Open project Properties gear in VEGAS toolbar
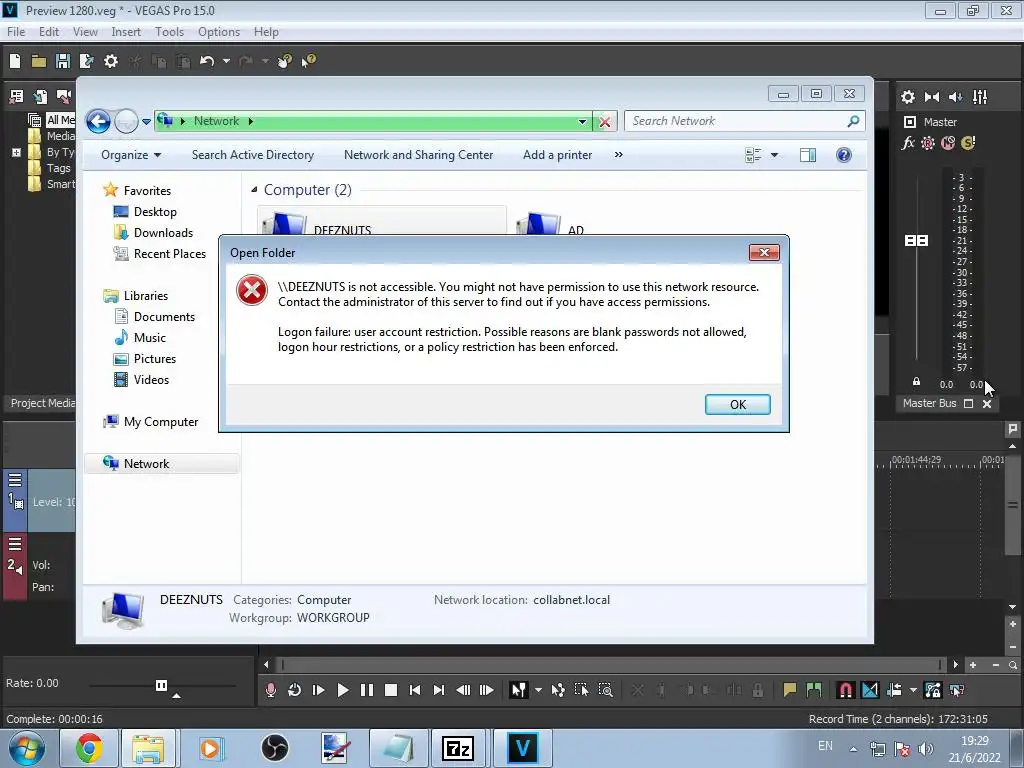The image size is (1024, 768). 111,61
